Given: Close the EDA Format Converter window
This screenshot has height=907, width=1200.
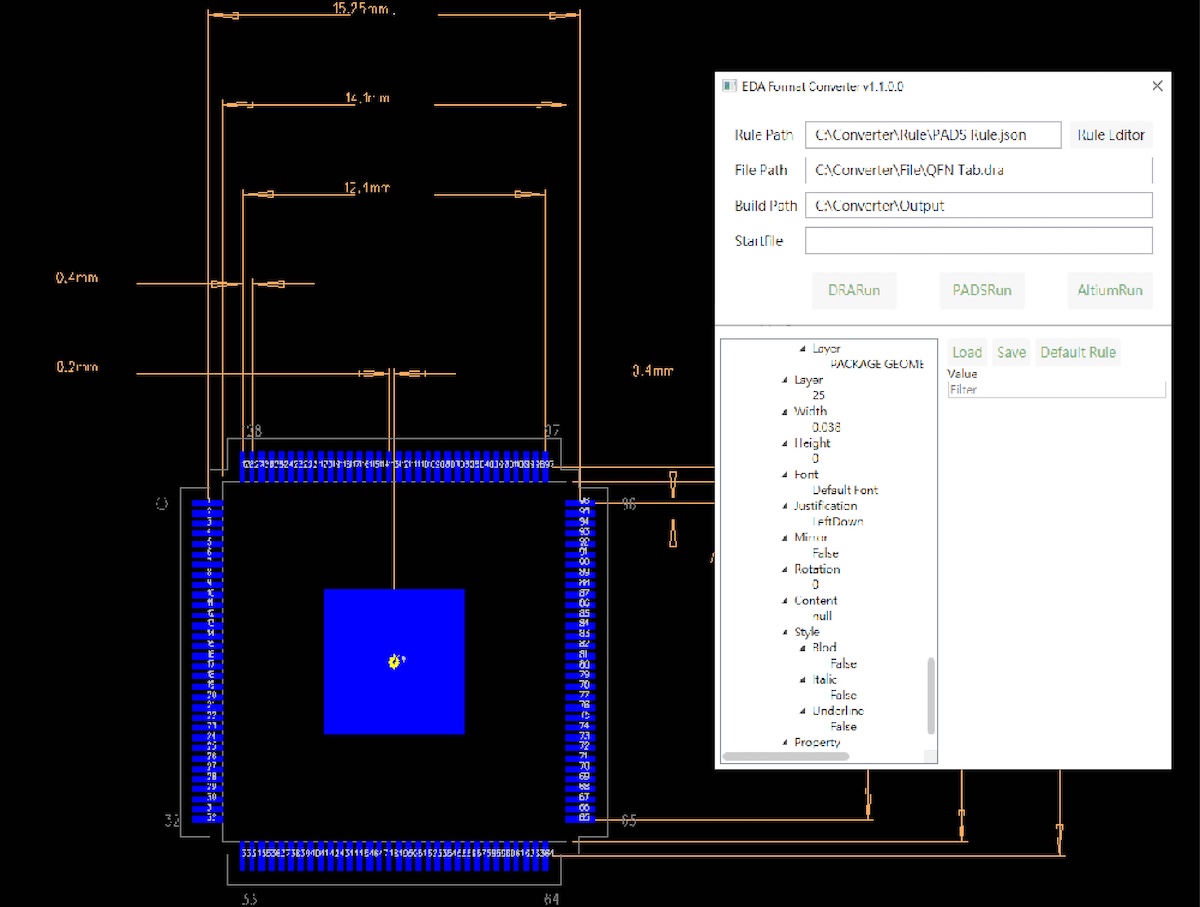Looking at the screenshot, I should 1157,86.
